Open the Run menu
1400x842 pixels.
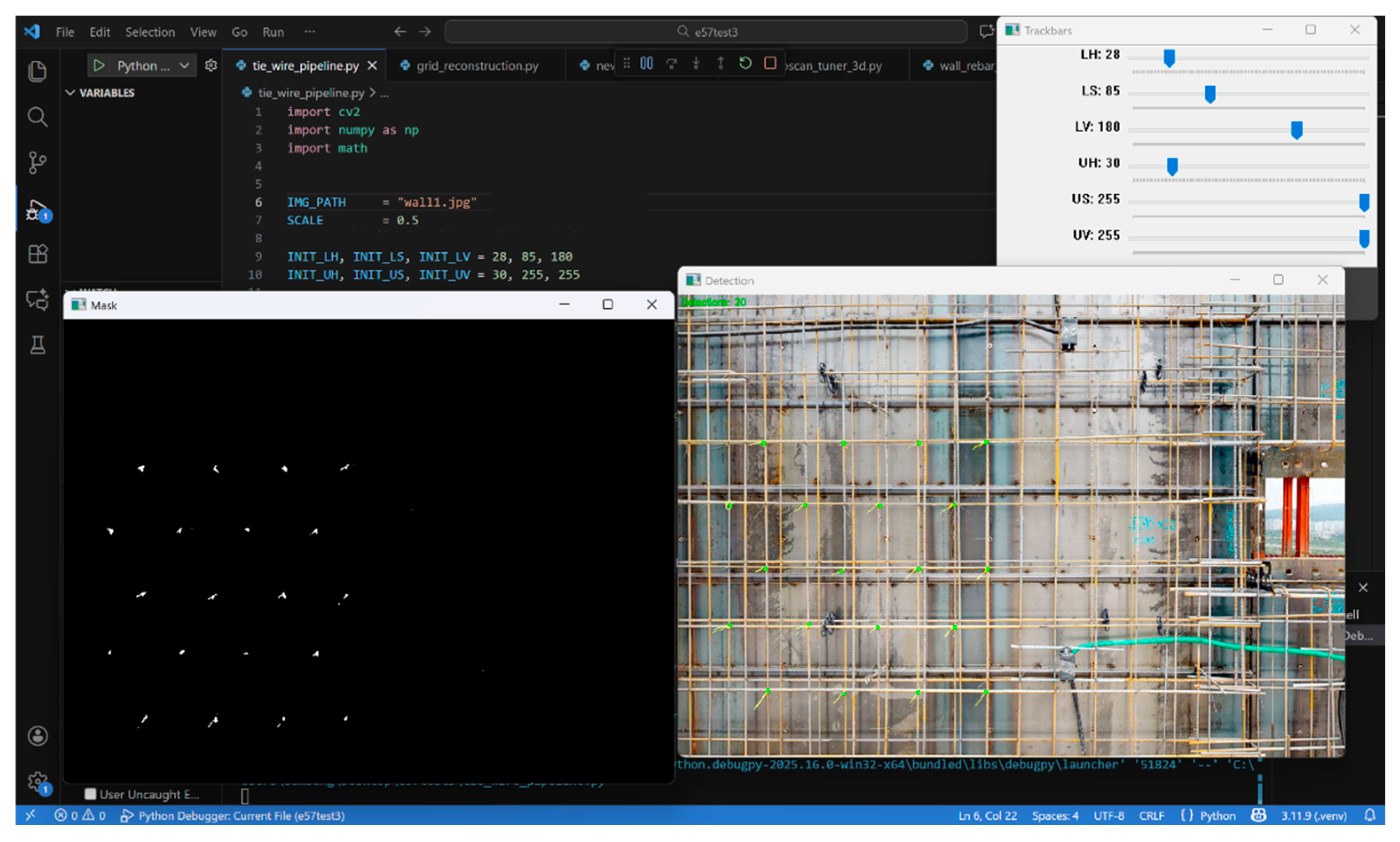[273, 32]
